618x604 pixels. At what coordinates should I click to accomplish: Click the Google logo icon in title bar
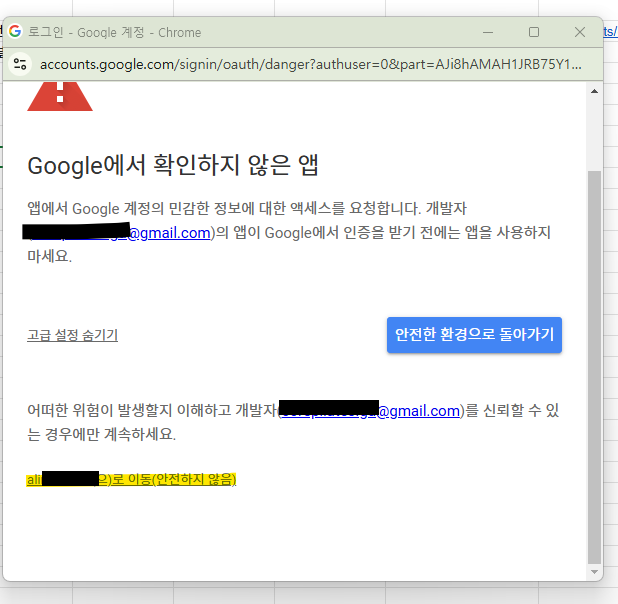click(15, 31)
